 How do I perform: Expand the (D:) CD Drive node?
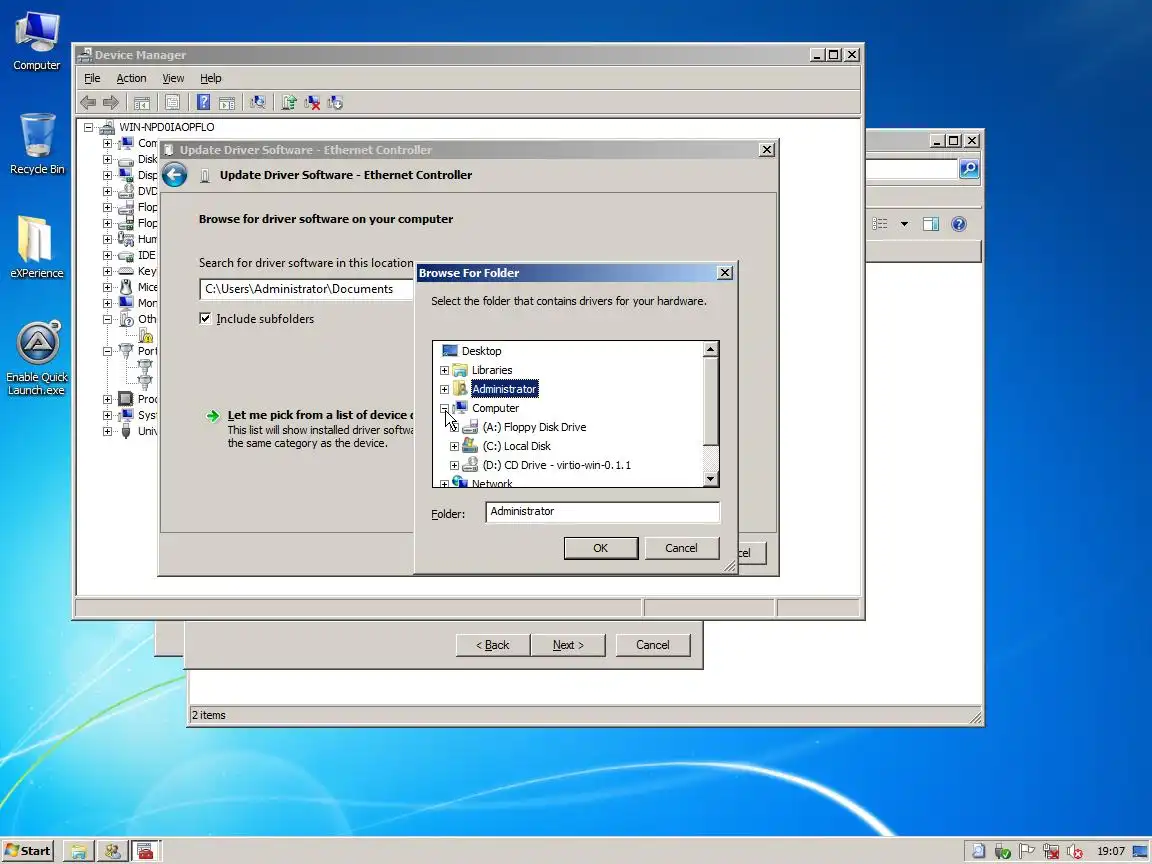coord(454,465)
